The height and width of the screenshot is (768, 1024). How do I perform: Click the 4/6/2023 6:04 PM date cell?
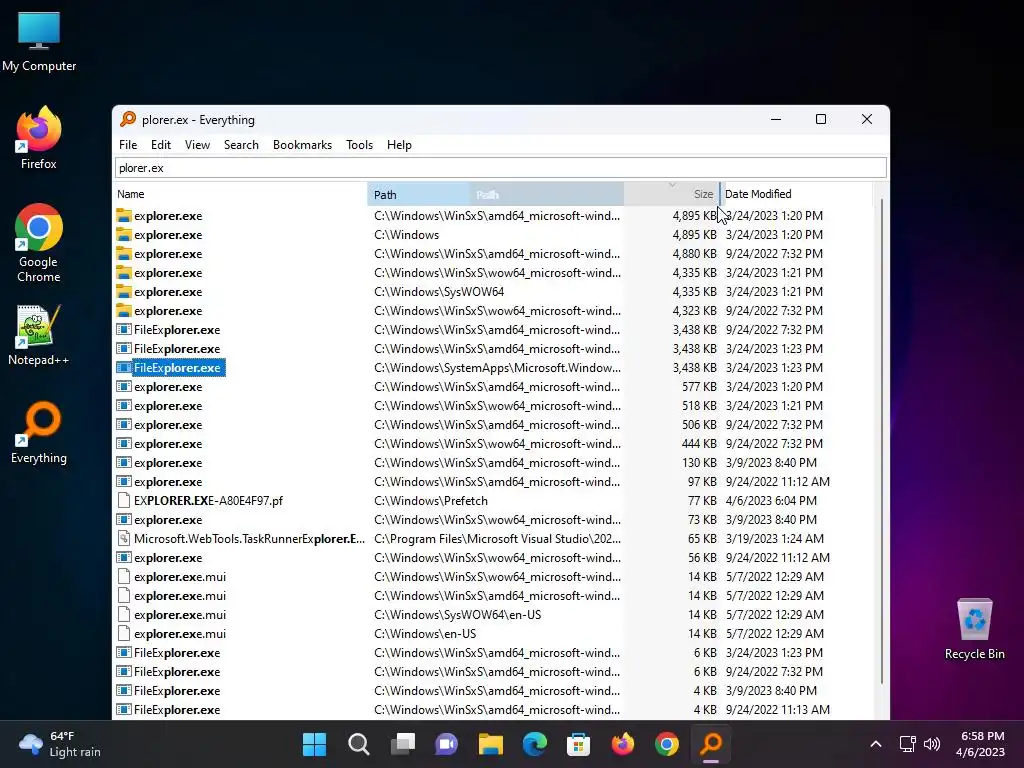[771, 501]
